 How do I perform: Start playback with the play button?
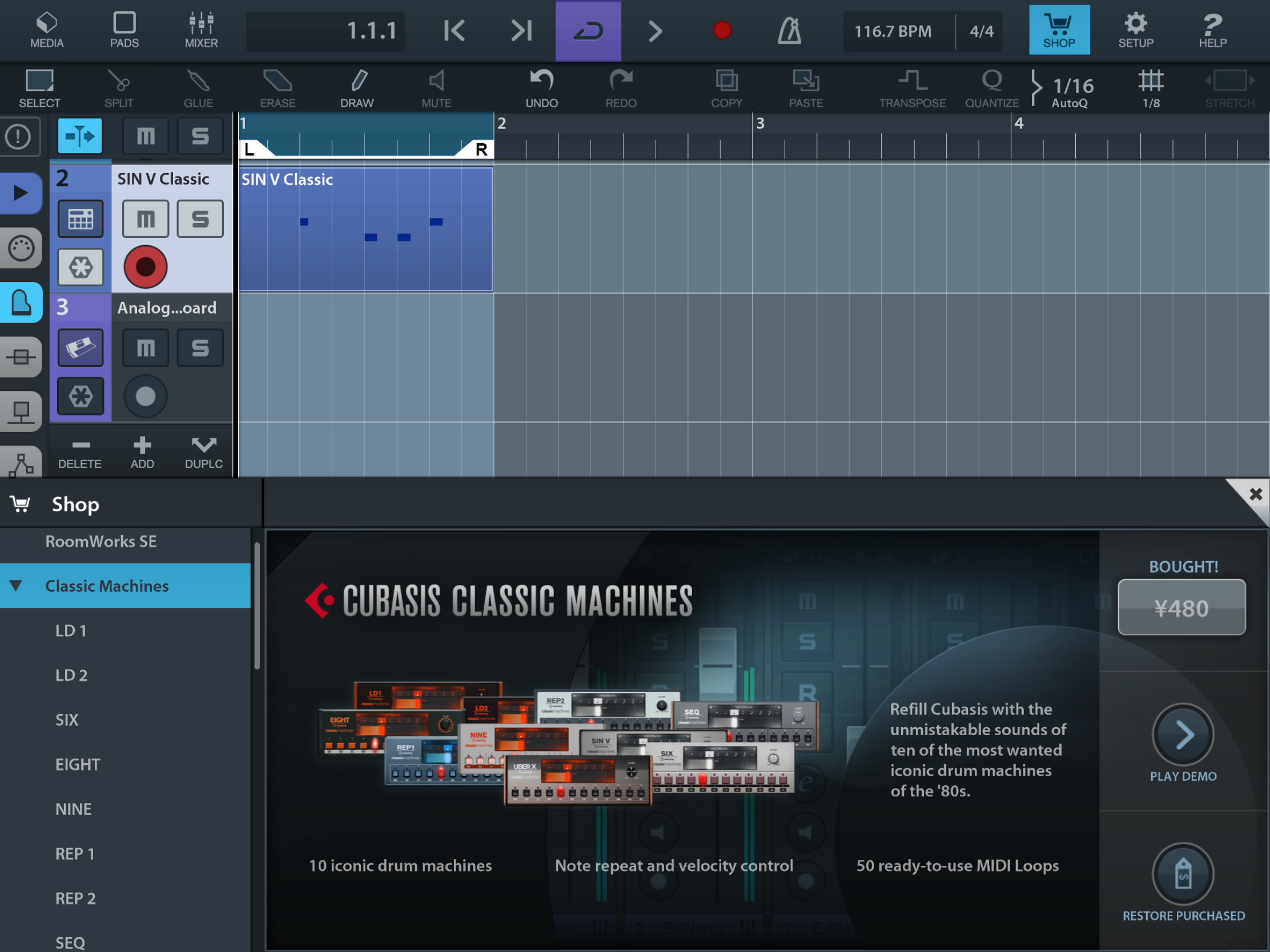coord(655,30)
